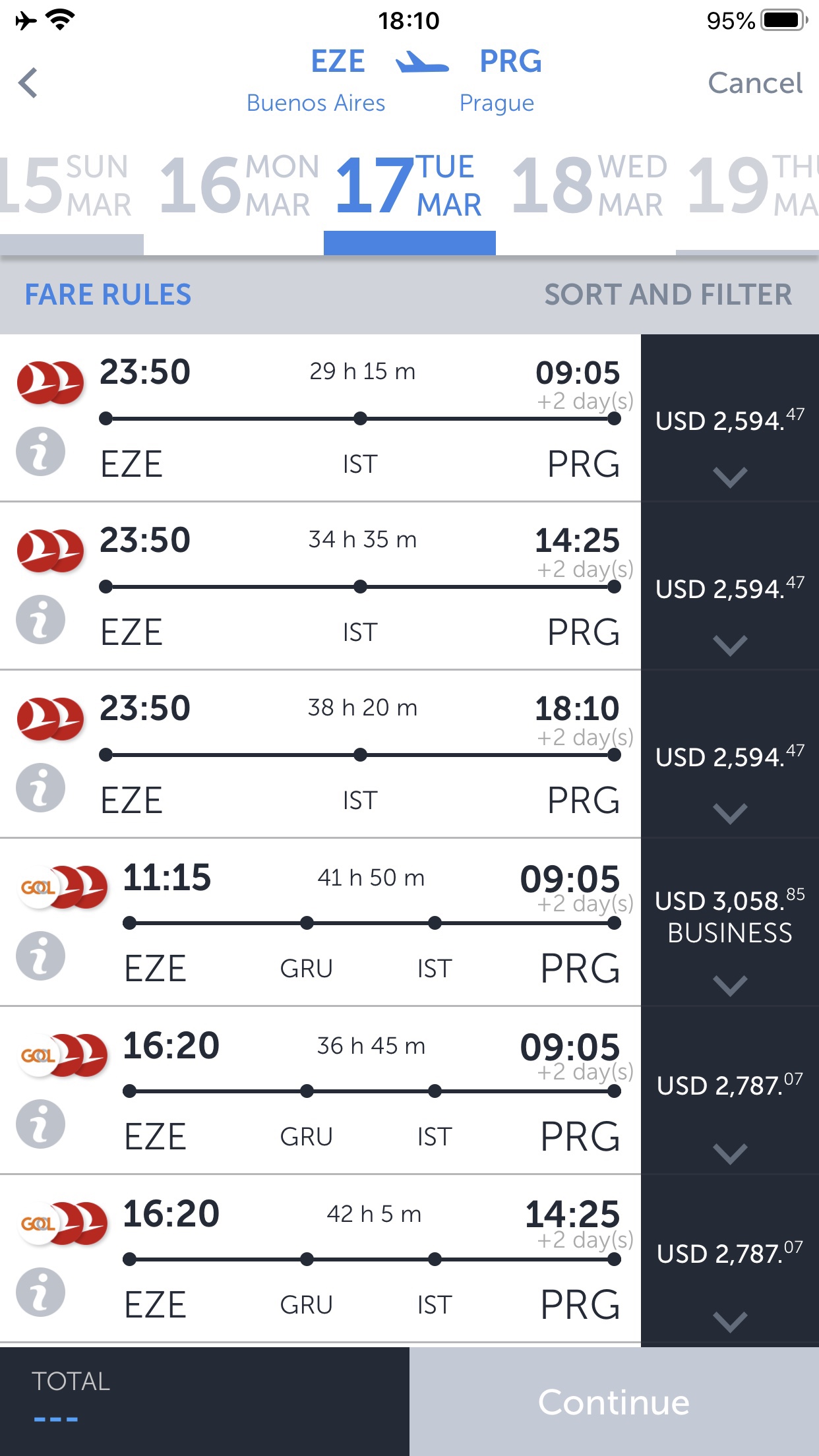Tap the back arrow icon
The height and width of the screenshot is (1456, 819).
click(x=28, y=83)
